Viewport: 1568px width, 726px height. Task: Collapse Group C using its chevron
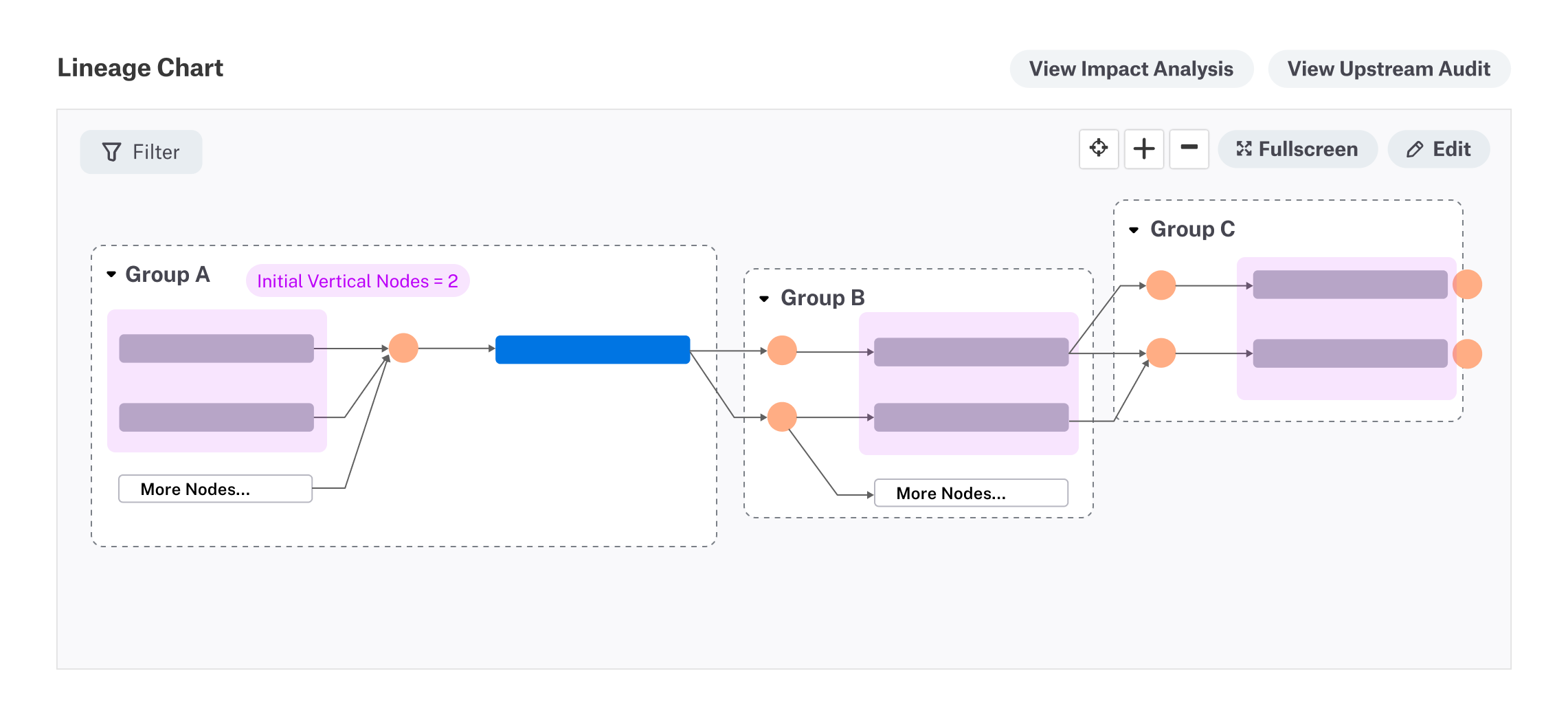[x=1134, y=229]
